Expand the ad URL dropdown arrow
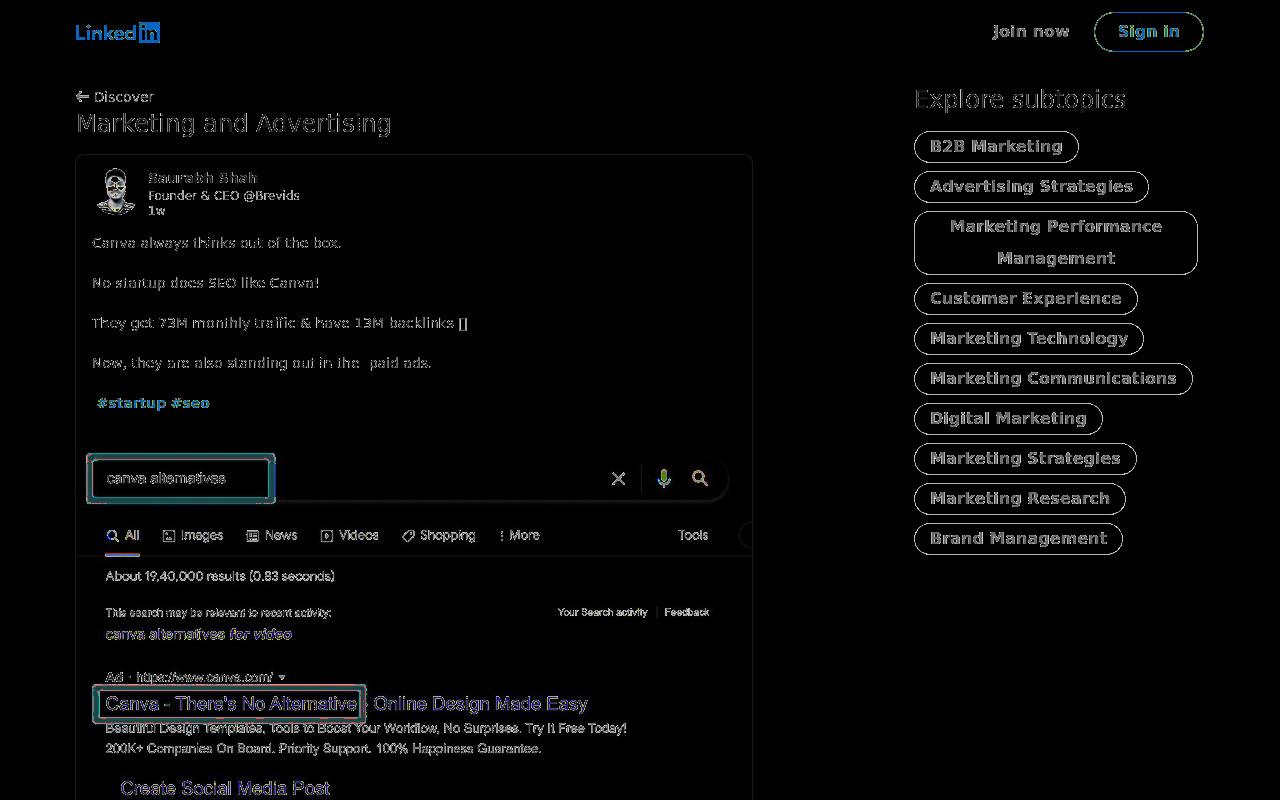1280x800 pixels. coord(282,678)
